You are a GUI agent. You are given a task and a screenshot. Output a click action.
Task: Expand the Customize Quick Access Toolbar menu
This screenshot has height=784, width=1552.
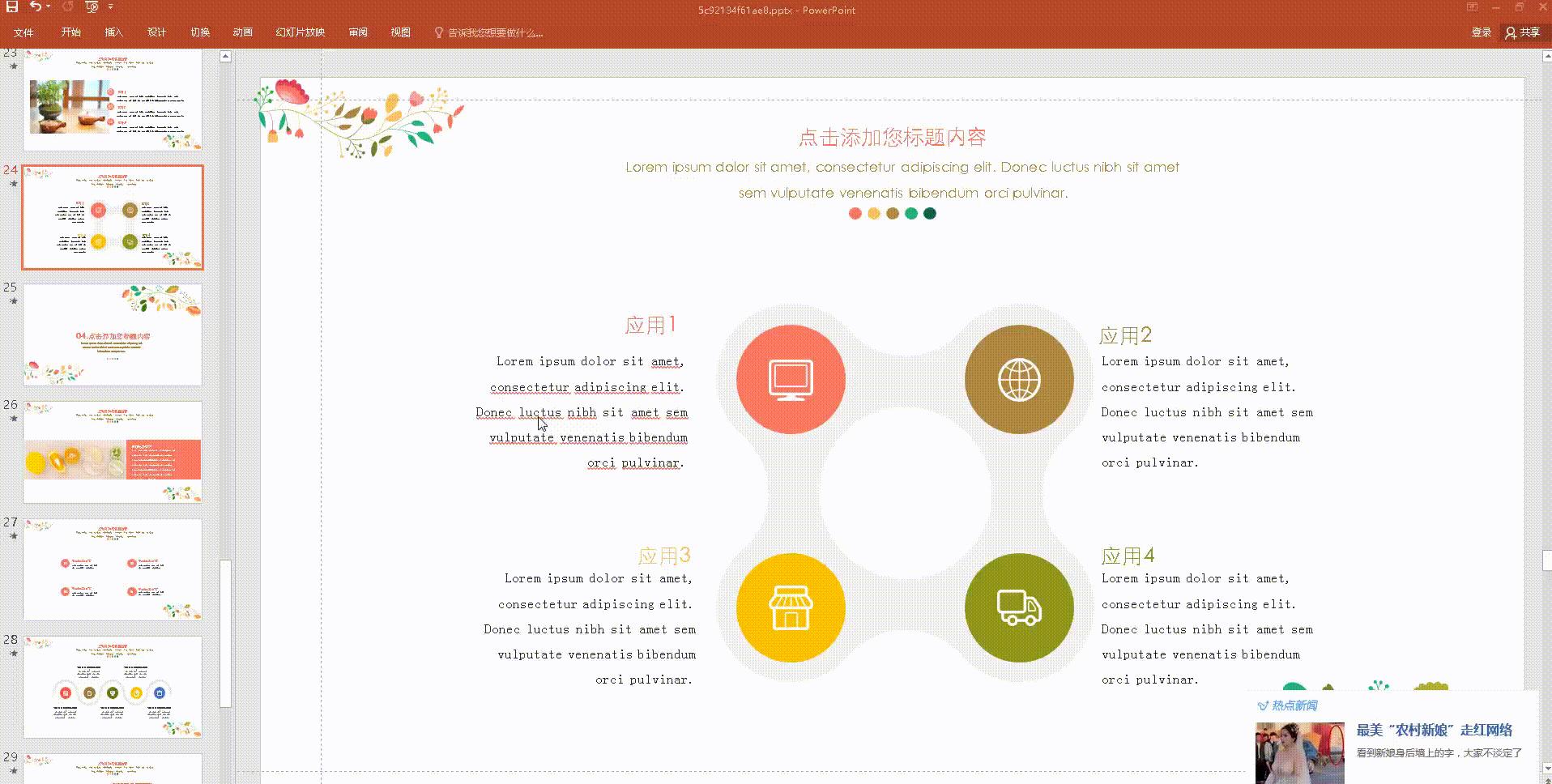point(111,6)
